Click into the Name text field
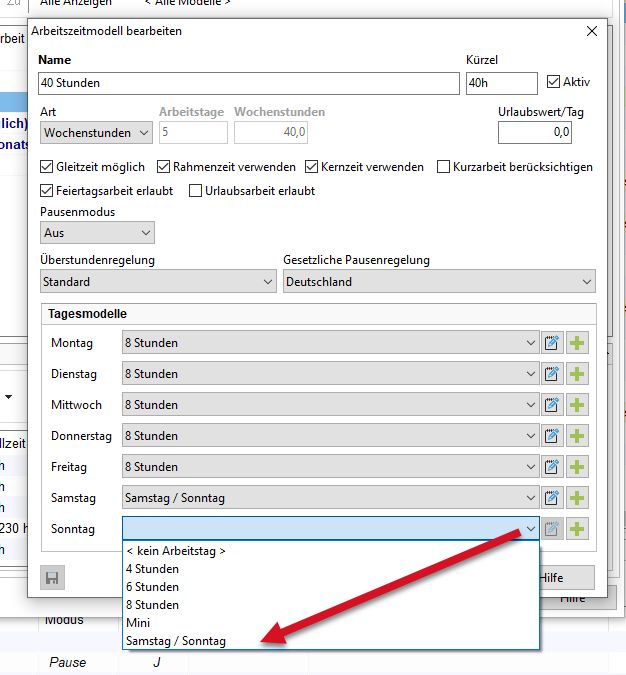Screen dimensions: 626x675 tap(248, 83)
